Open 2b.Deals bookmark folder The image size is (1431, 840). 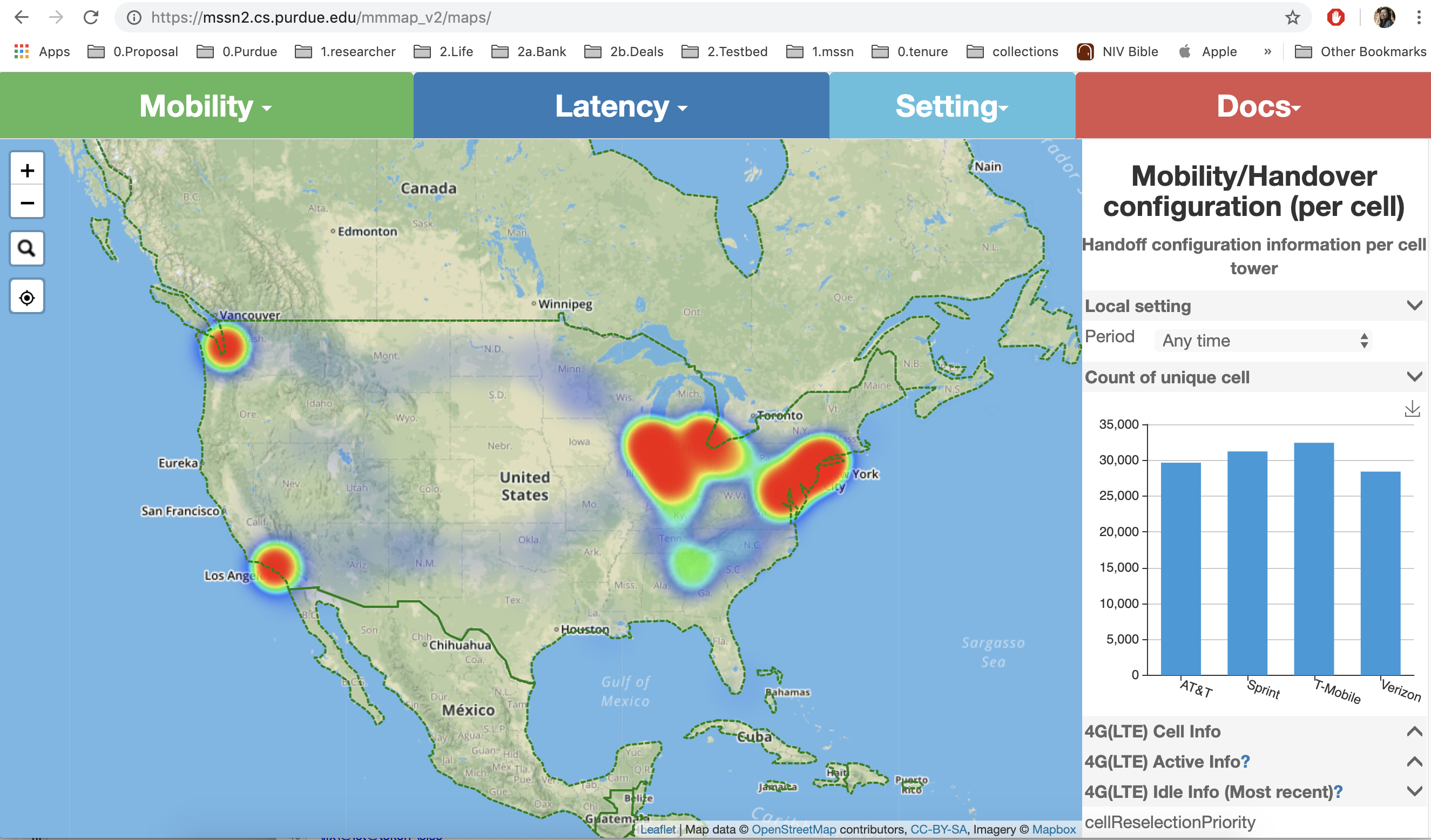(x=624, y=52)
